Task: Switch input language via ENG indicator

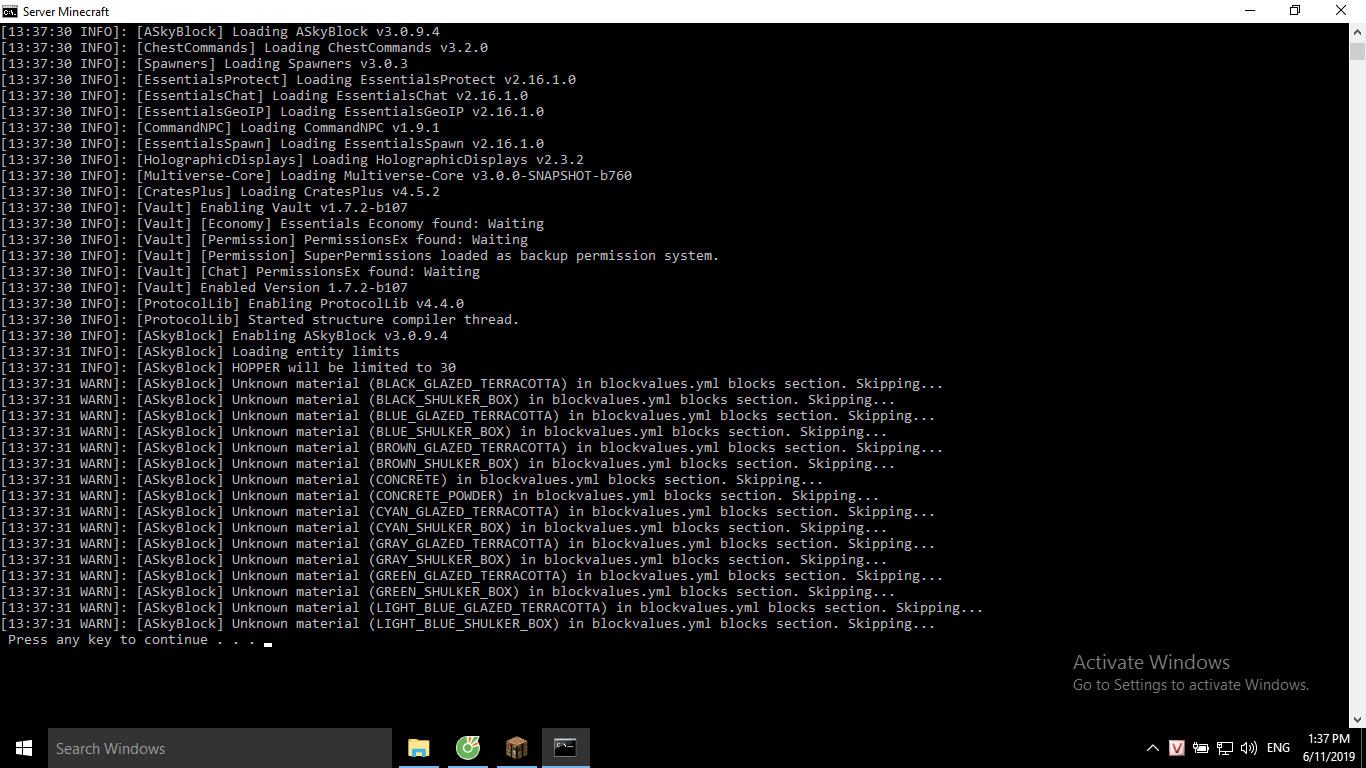Action: click(1278, 748)
